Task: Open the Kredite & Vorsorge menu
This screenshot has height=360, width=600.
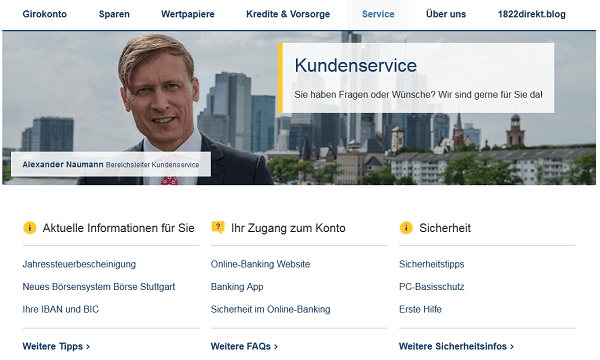Action: click(x=288, y=14)
